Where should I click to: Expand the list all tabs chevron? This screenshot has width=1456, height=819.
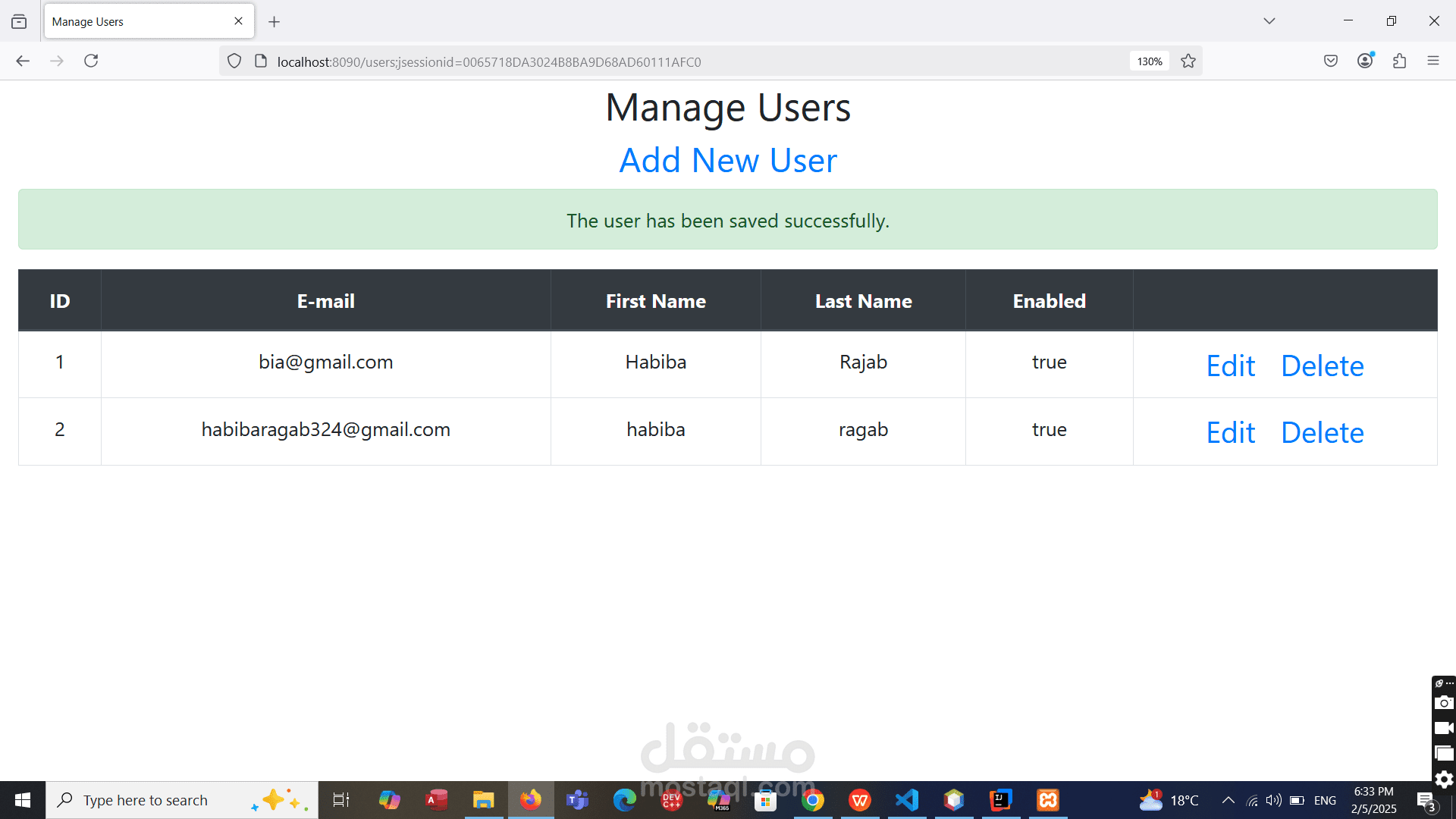click(x=1269, y=21)
